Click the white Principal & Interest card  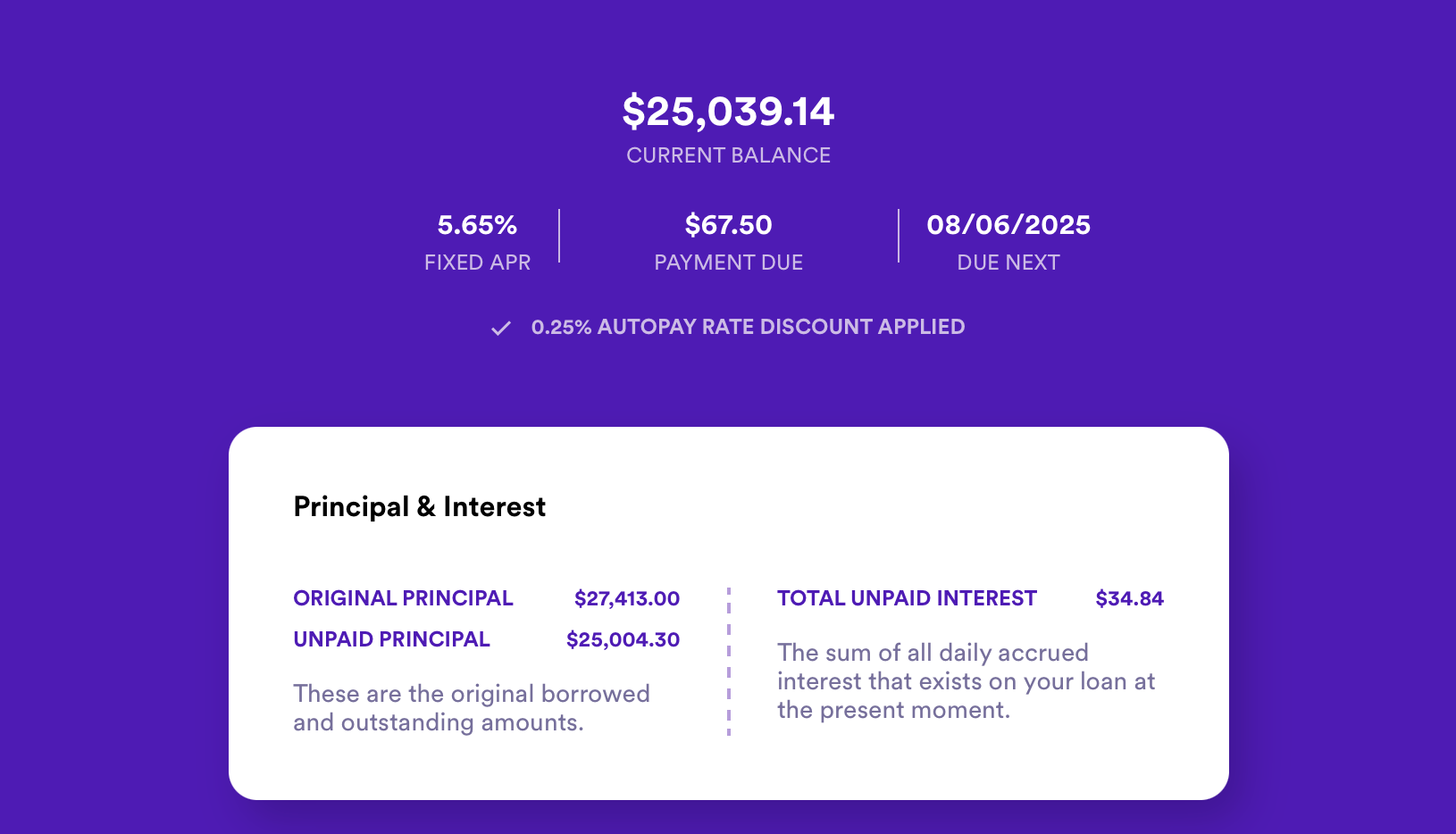(x=729, y=612)
